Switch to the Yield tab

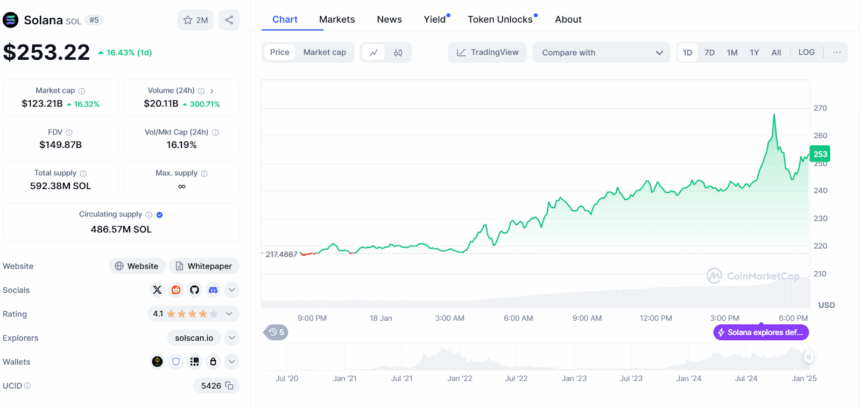[435, 19]
